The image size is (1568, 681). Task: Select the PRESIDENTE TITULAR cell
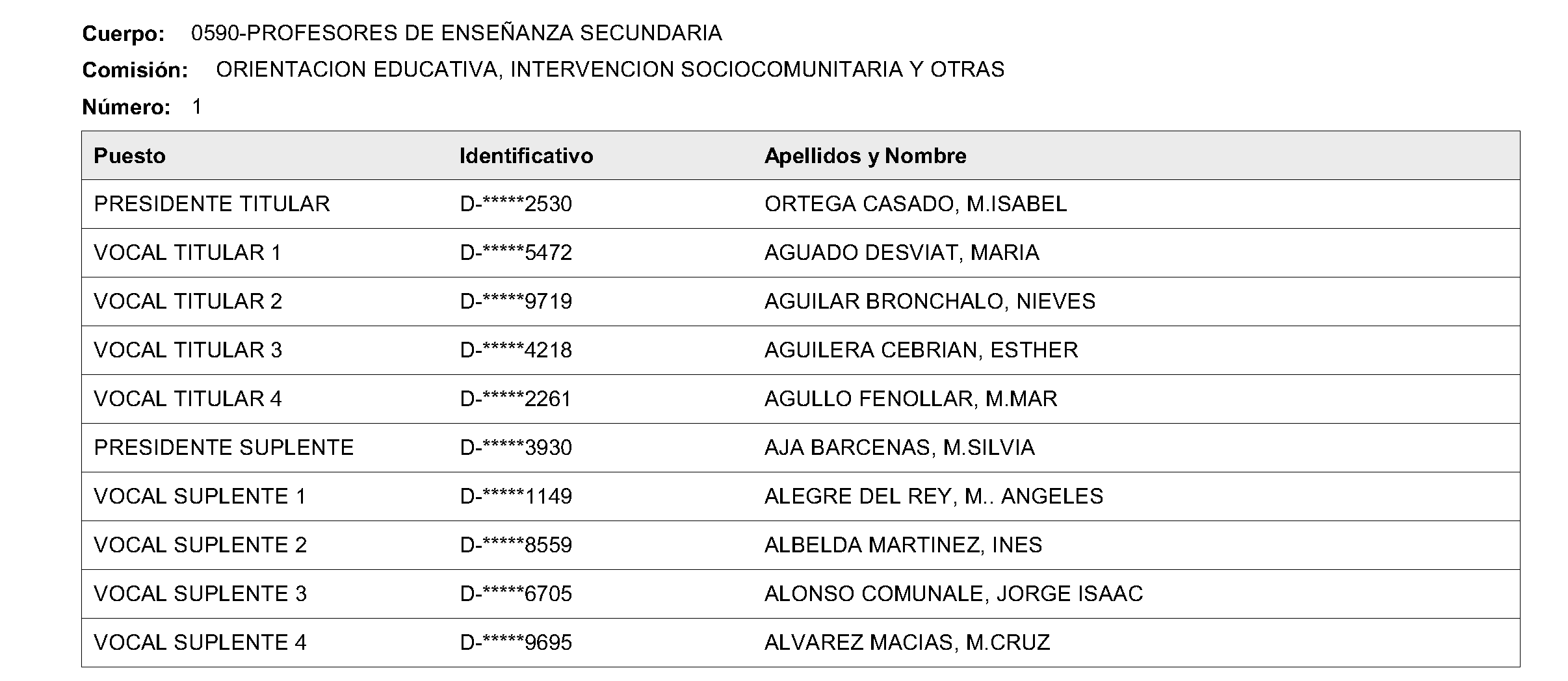(x=212, y=204)
